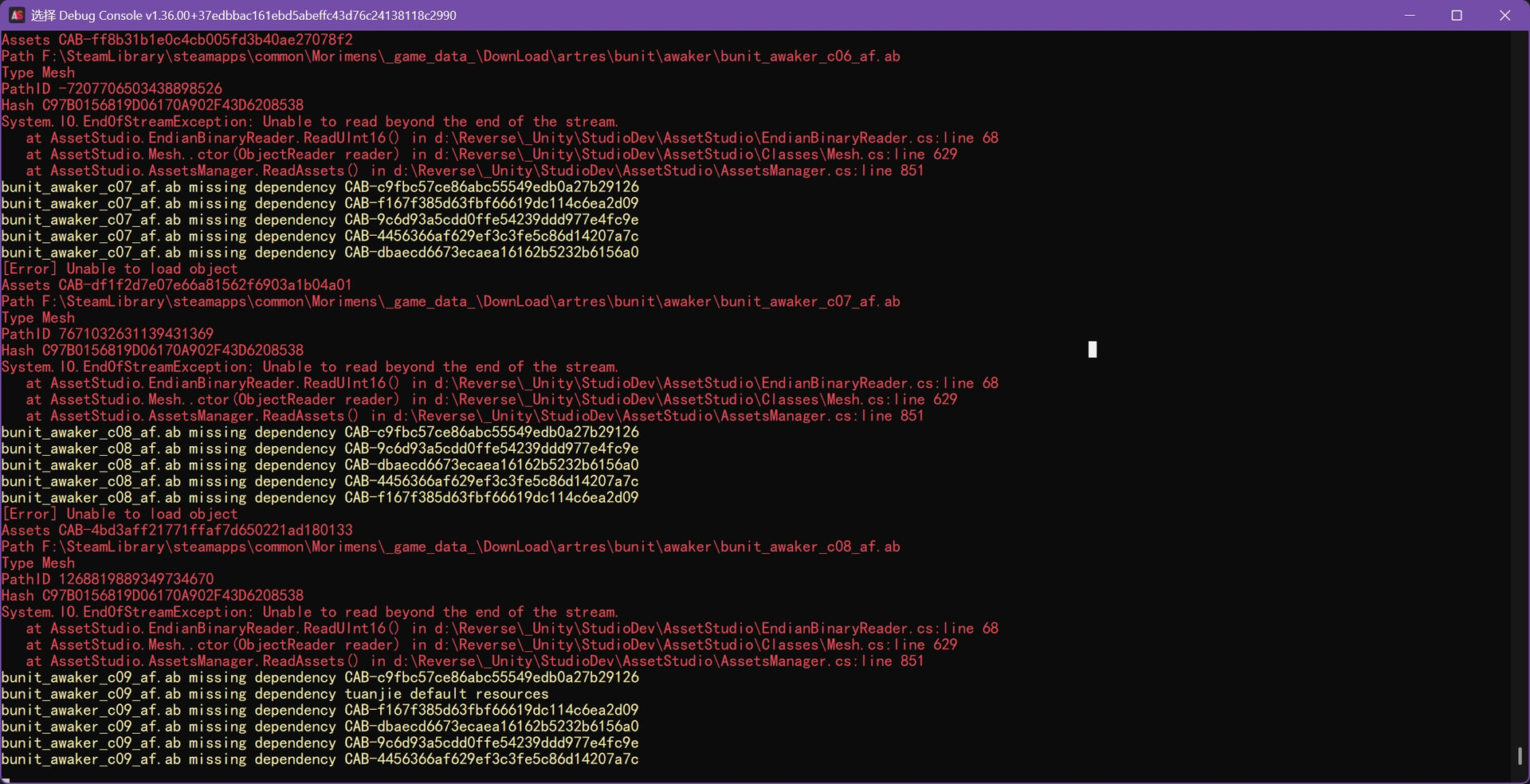This screenshot has width=1530, height=784.
Task: Click the Assets CAB-ff8b31b1e0c4cb005fd3b40ae27078f2 line
Action: (x=176, y=40)
